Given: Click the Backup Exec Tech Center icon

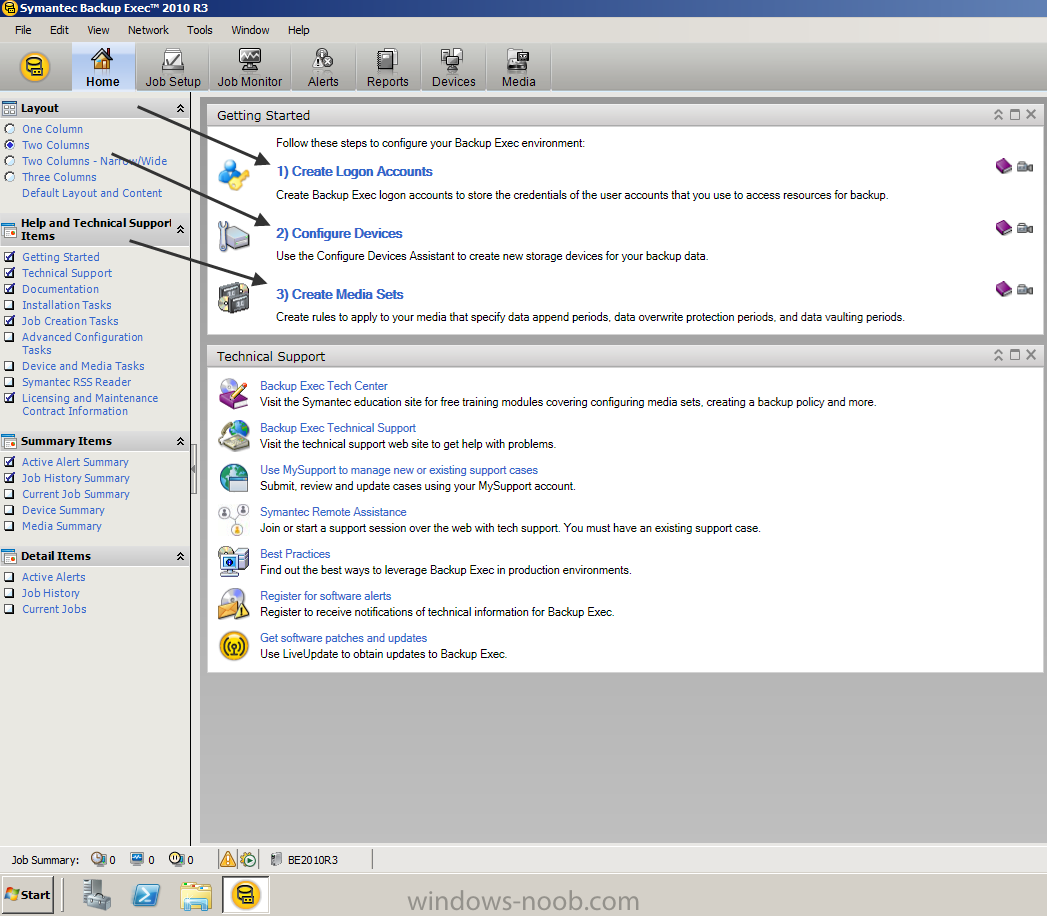Looking at the screenshot, I should pyautogui.click(x=234, y=393).
